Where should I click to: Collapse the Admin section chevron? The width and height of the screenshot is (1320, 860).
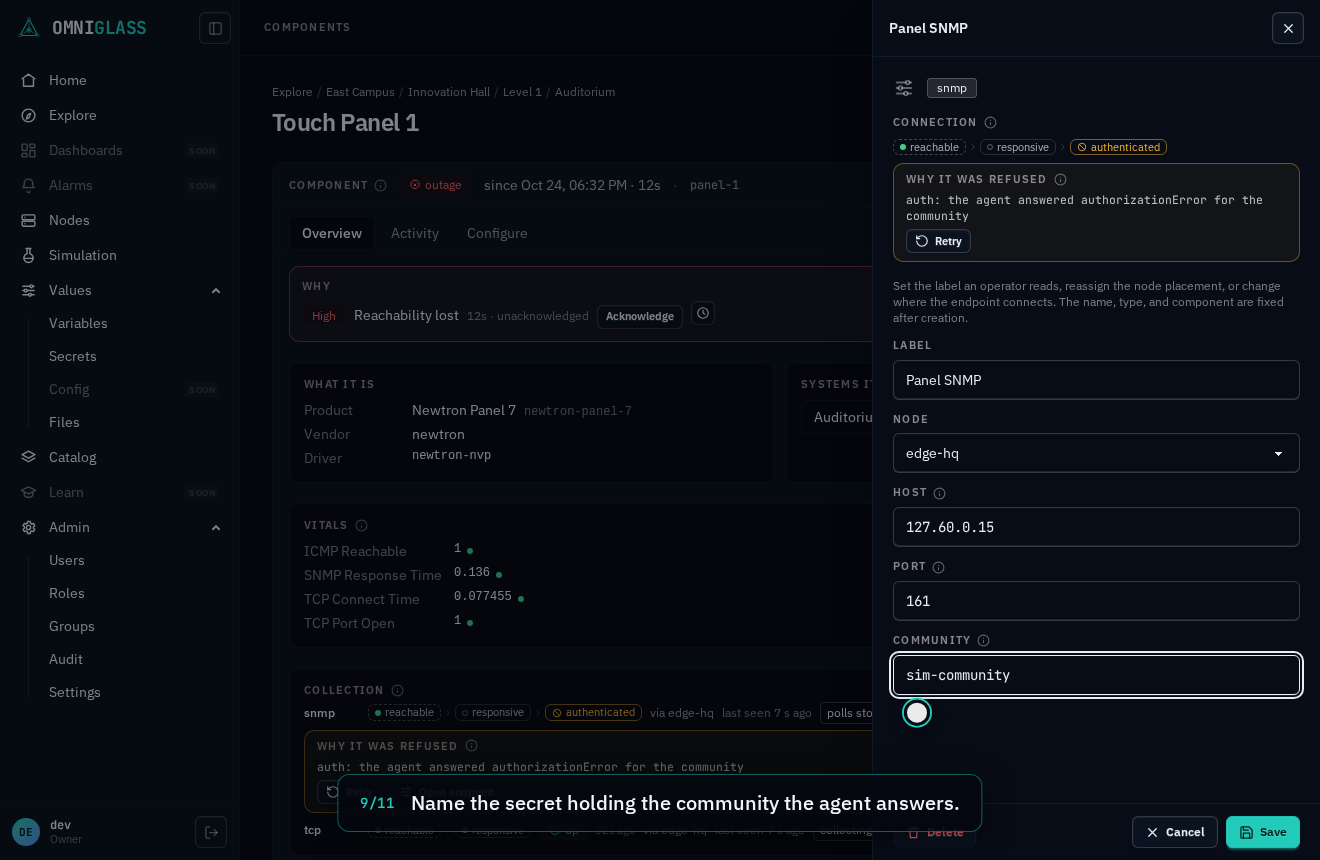click(216, 527)
